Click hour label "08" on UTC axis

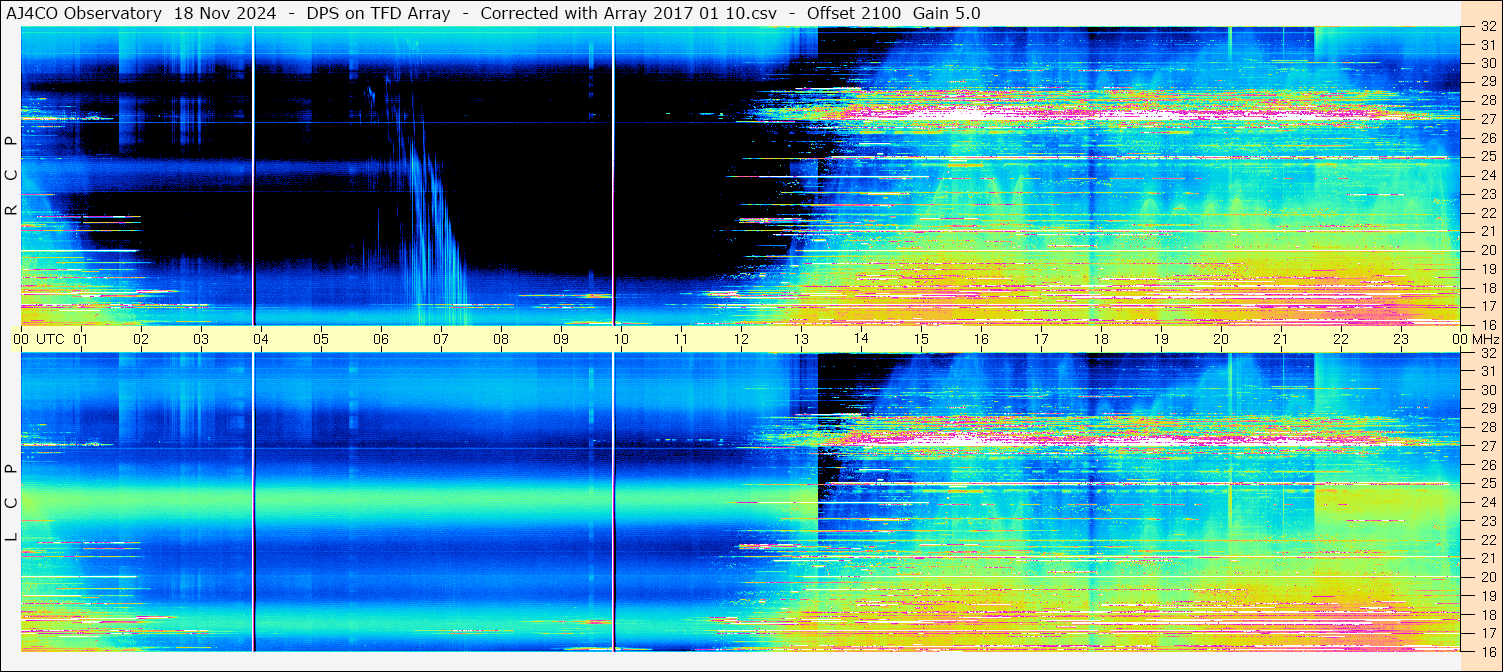click(501, 340)
